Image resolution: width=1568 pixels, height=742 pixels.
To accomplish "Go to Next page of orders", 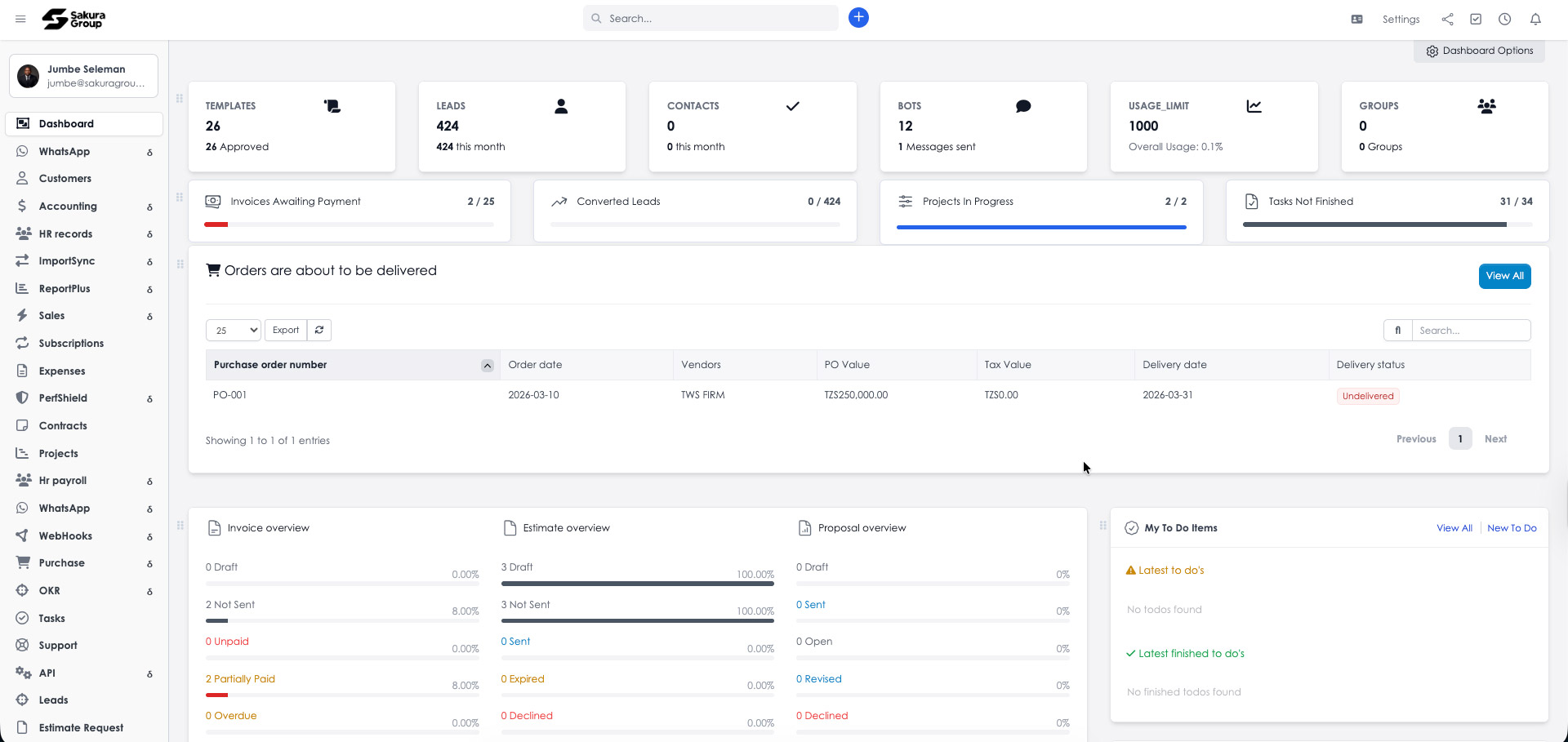I will (1495, 439).
